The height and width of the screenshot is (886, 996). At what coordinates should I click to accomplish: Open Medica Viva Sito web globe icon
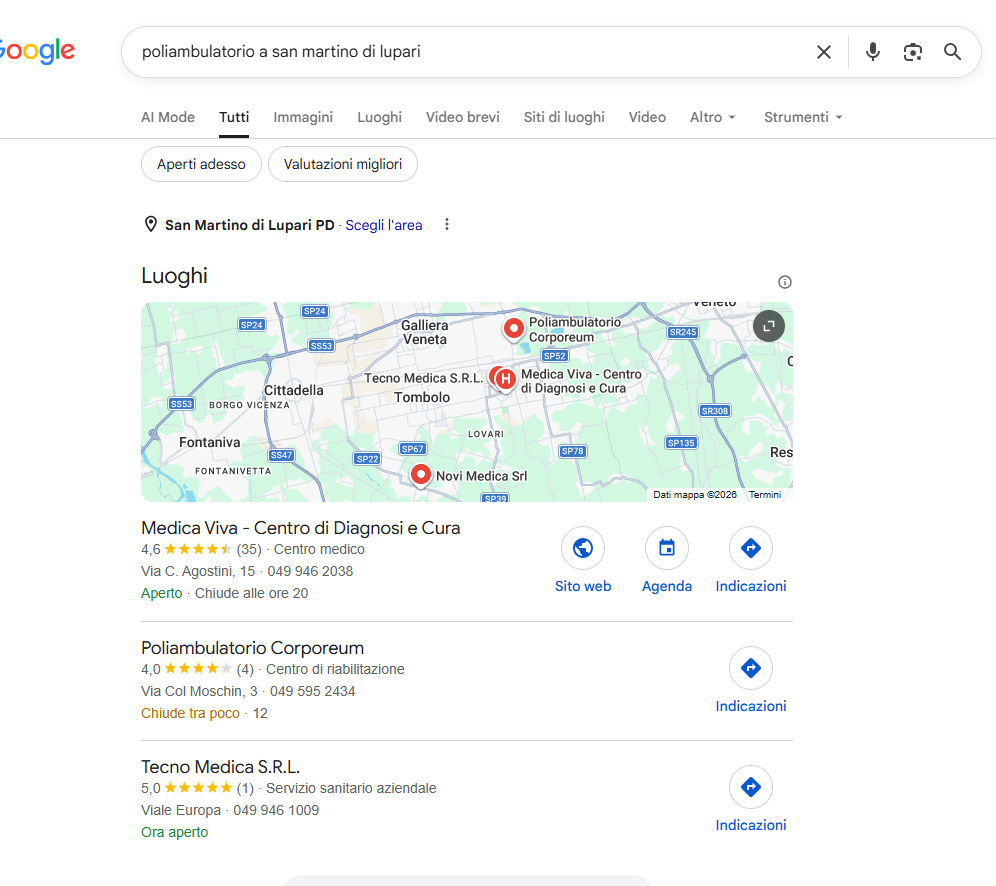582,547
